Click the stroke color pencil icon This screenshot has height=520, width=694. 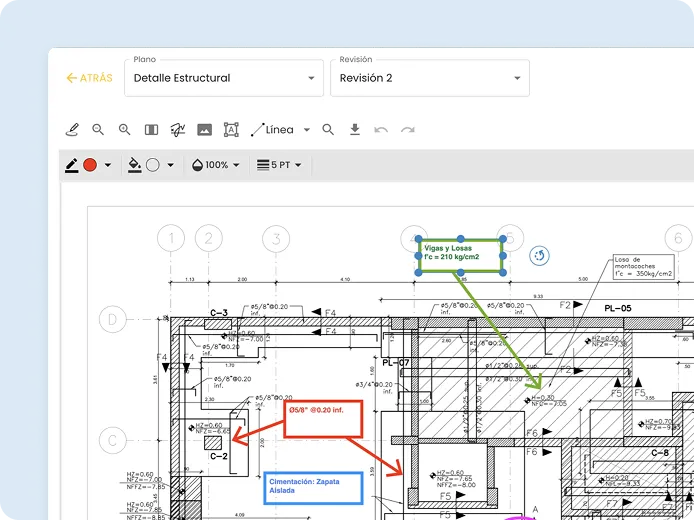point(72,165)
